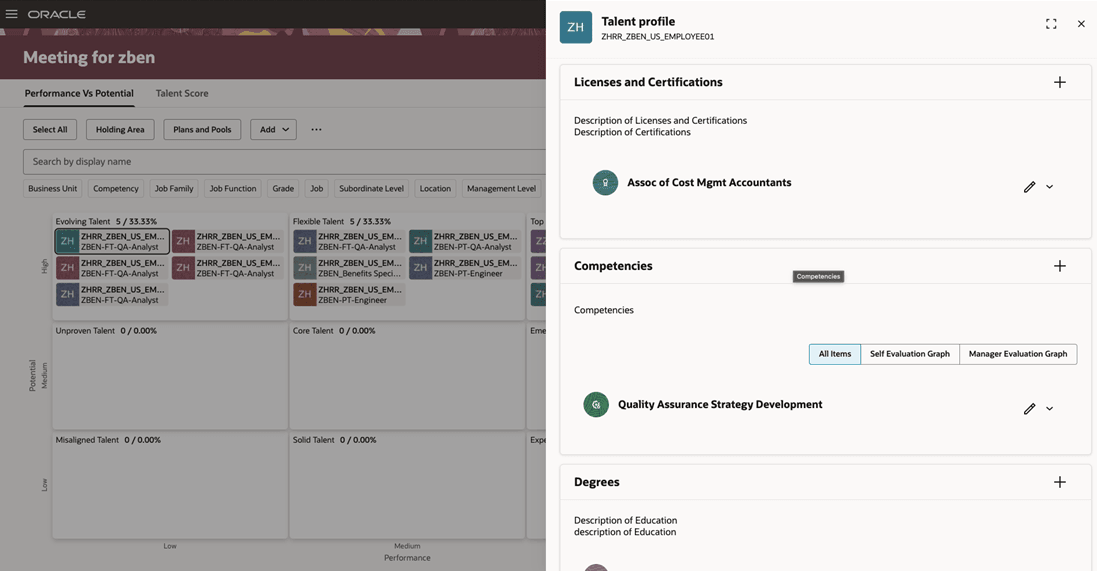Click the competency icon beside Quality Assurance Strategy
This screenshot has height=571, width=1097.
(596, 404)
